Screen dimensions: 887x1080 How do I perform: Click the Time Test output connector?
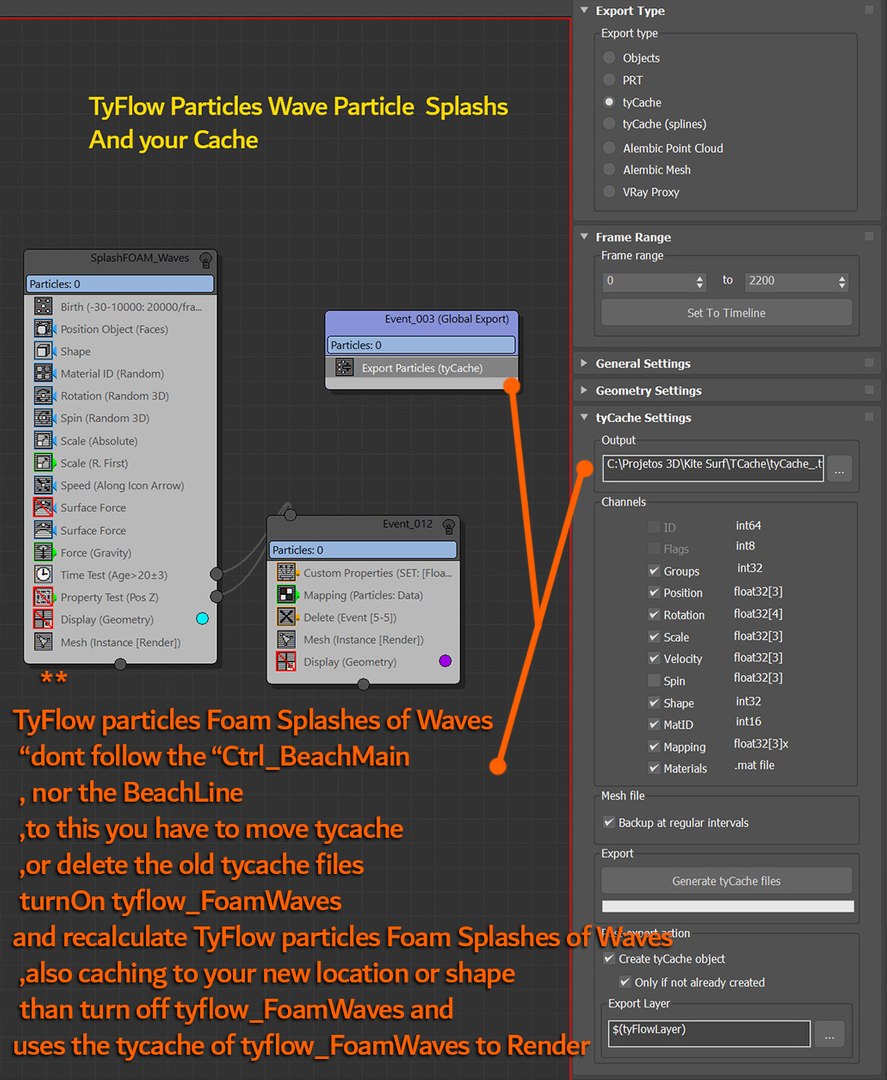click(x=216, y=574)
